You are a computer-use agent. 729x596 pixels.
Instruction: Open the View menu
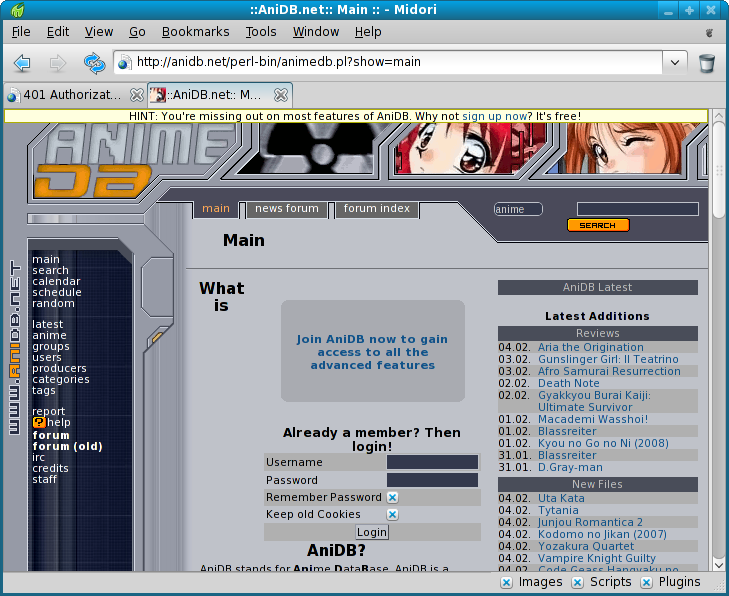click(x=99, y=32)
